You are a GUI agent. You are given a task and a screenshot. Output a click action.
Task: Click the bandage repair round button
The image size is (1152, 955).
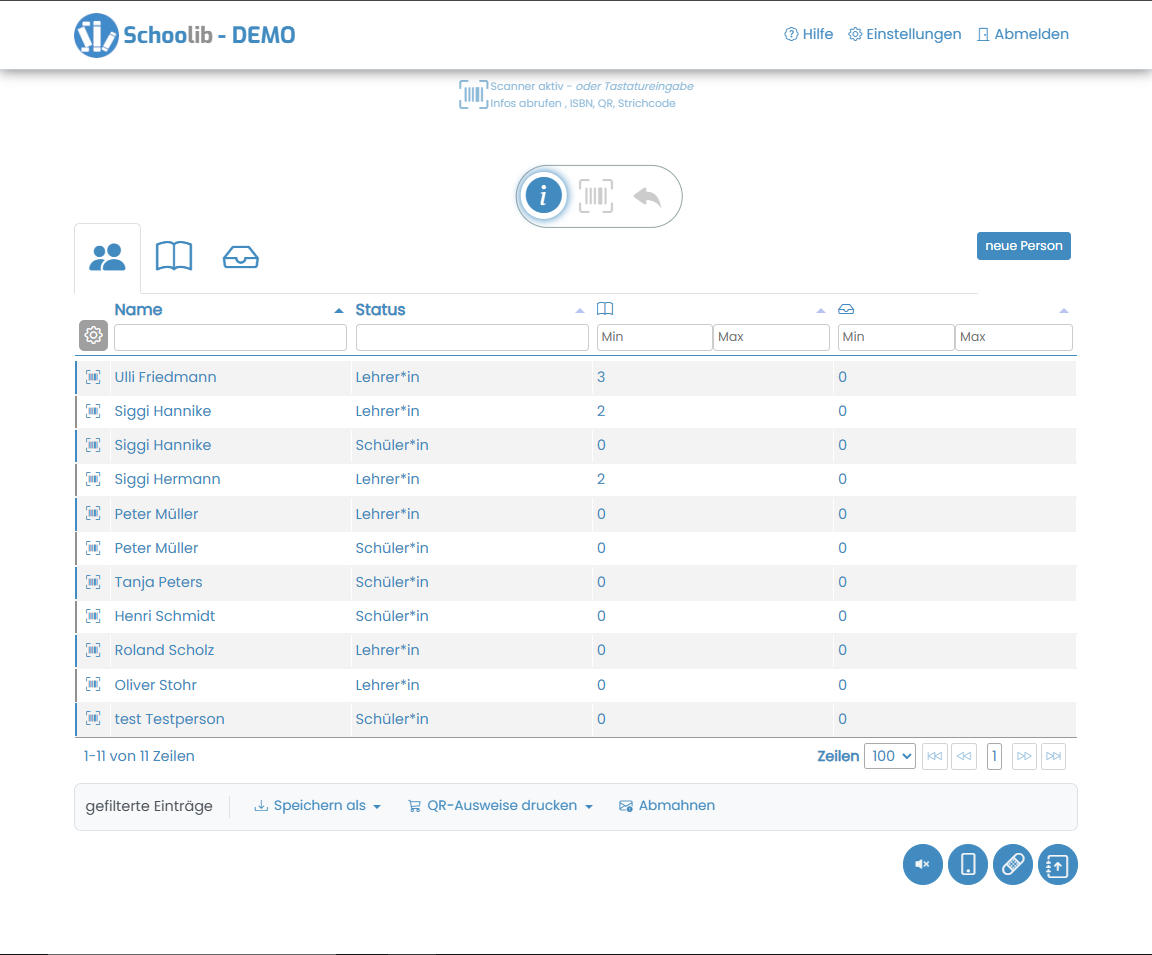tap(1012, 865)
